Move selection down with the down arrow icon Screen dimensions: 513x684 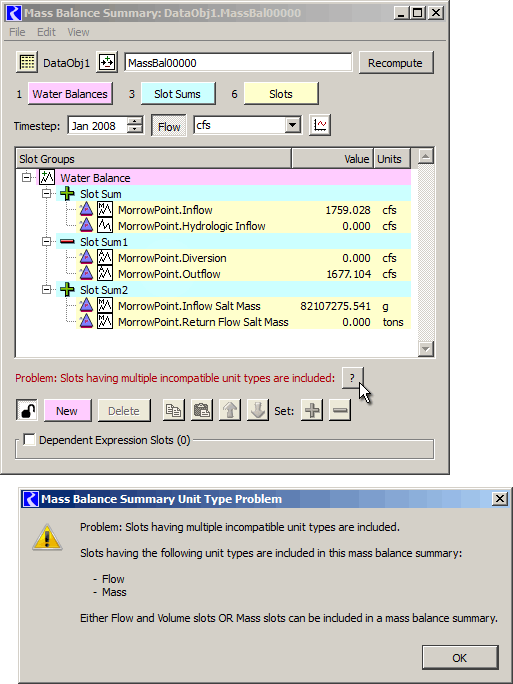click(x=258, y=410)
